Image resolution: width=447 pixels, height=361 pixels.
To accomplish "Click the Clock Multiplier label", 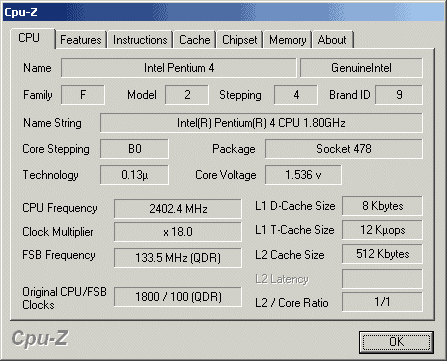I will (x=58, y=232).
